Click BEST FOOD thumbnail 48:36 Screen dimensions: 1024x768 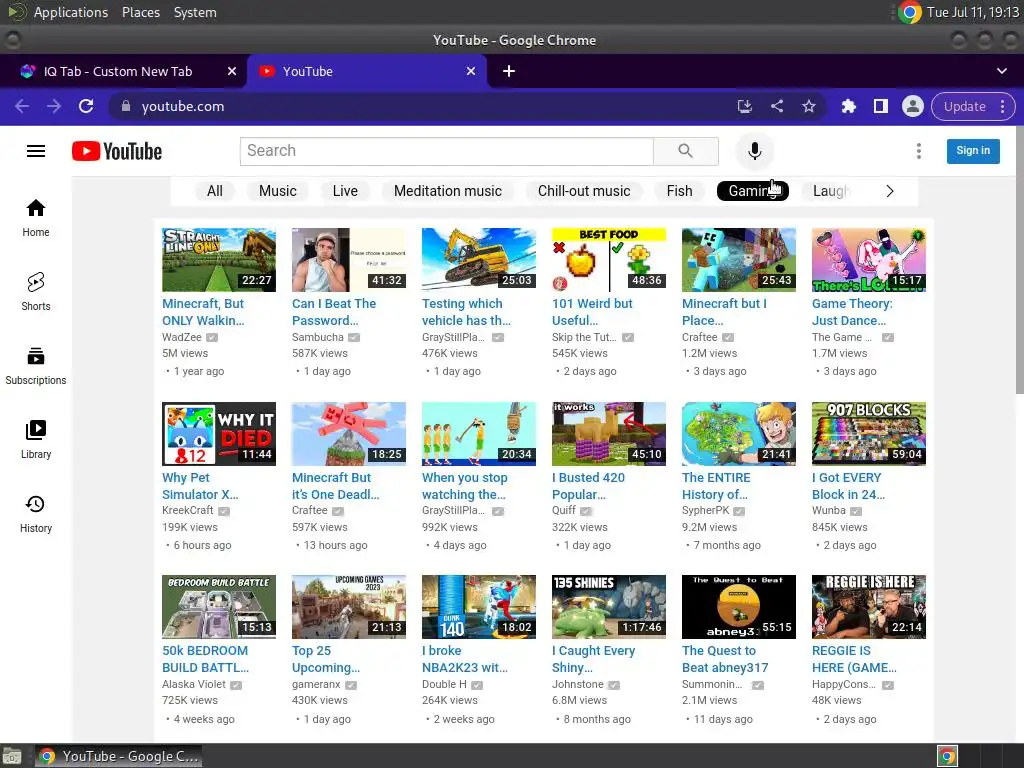609,260
